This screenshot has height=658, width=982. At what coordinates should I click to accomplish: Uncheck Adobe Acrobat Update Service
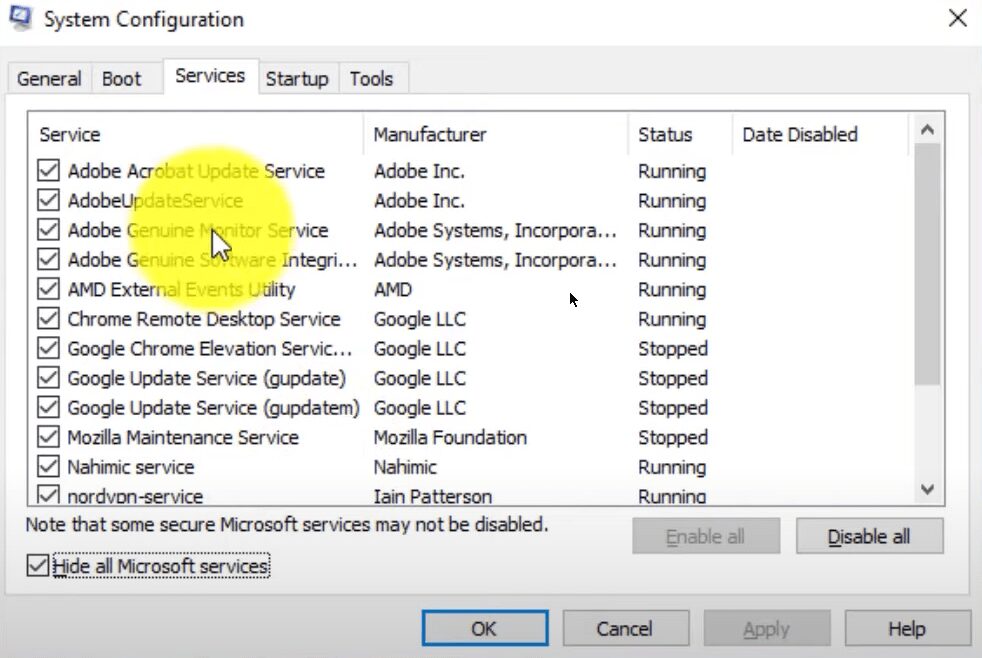(x=48, y=170)
